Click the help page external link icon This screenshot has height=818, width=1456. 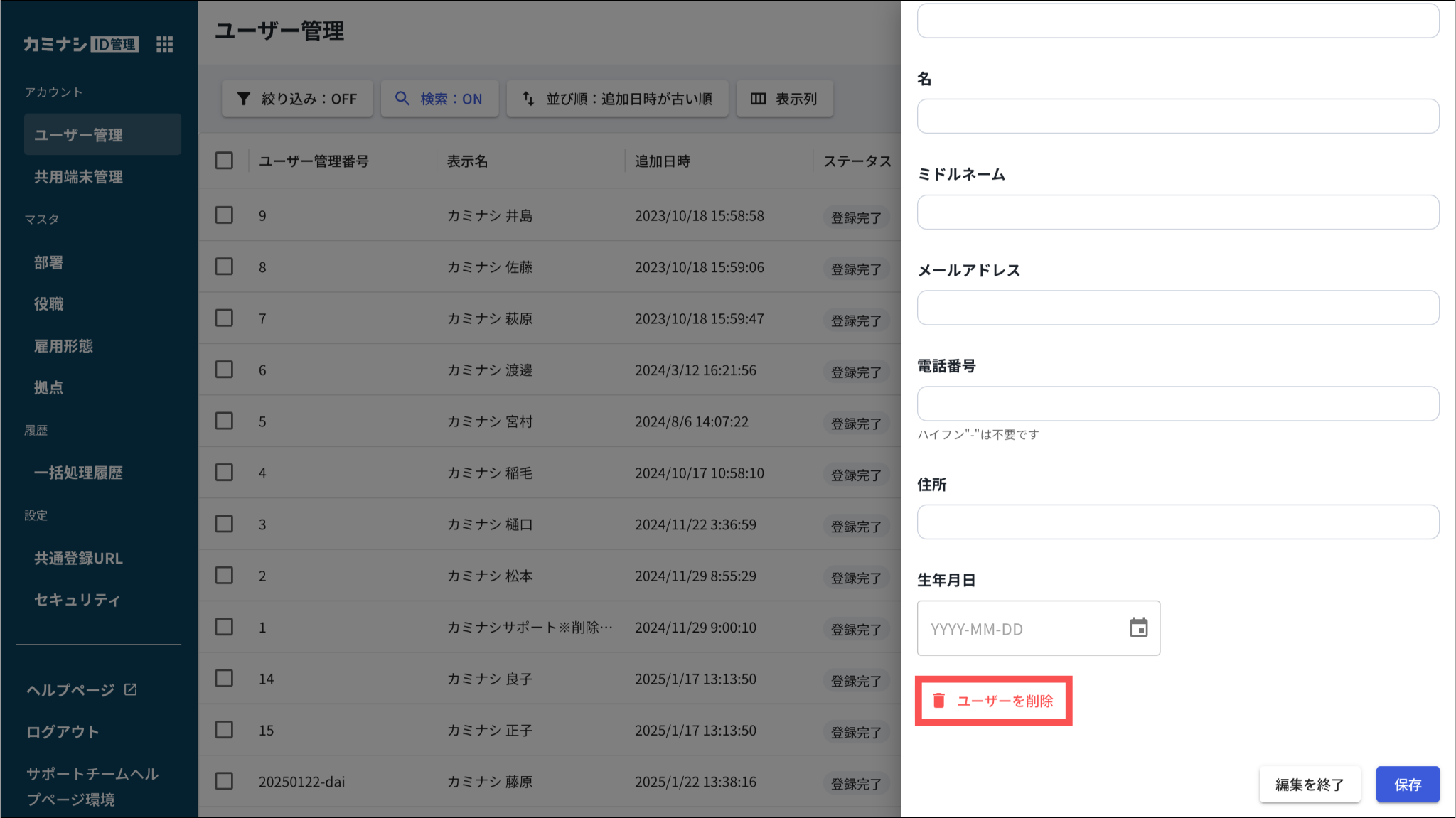coord(131,689)
